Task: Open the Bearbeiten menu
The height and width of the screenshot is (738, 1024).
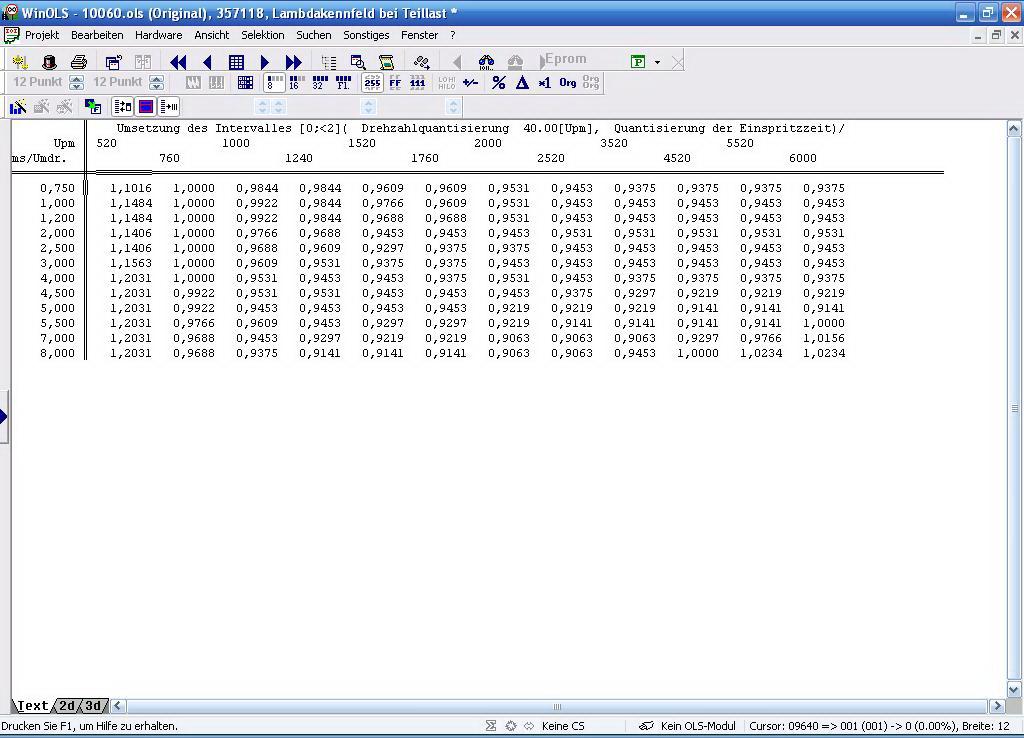Action: pyautogui.click(x=97, y=35)
